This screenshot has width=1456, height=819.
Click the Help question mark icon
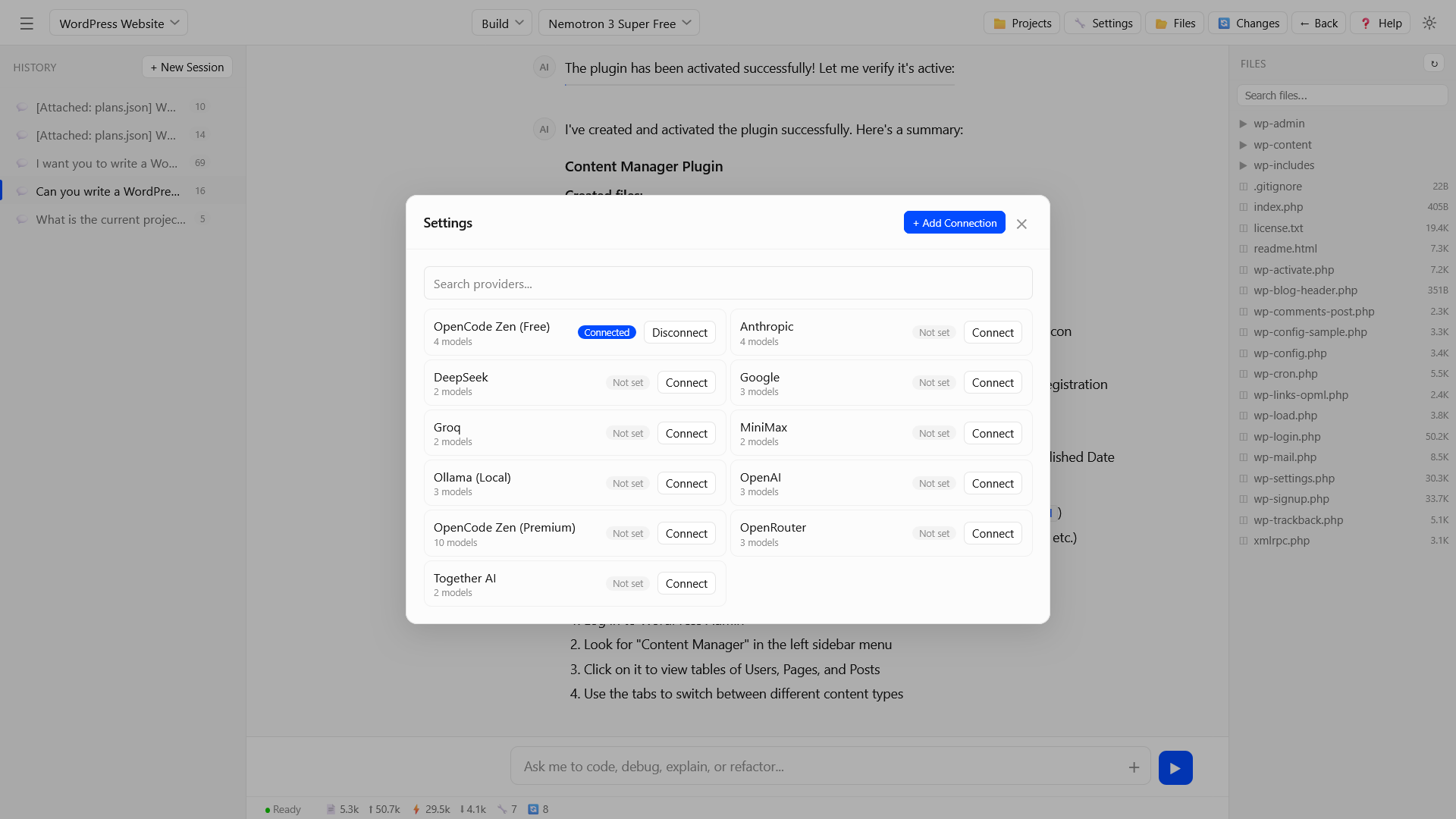[x=1366, y=24]
